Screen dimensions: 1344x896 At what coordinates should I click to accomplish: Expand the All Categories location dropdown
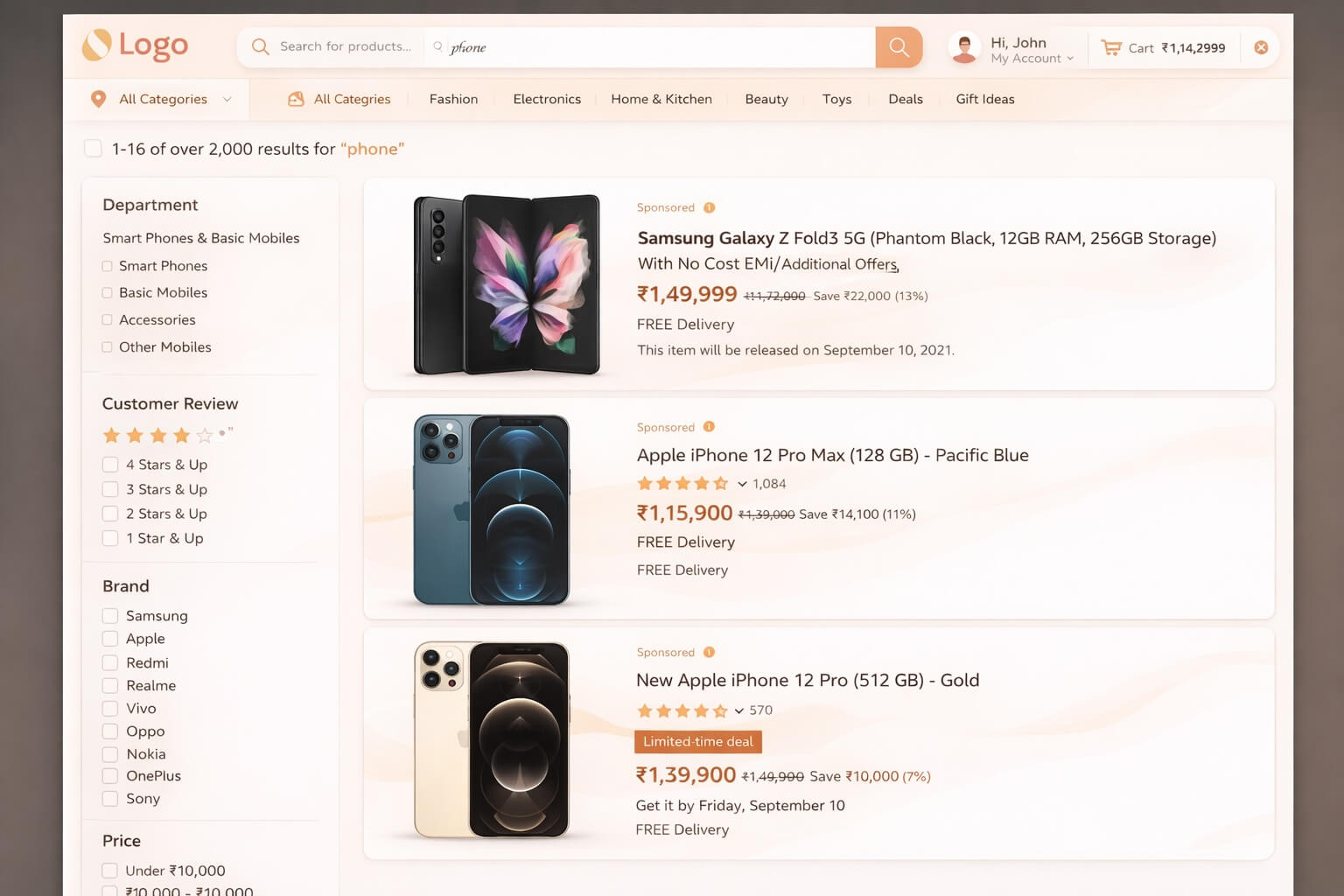point(227,99)
